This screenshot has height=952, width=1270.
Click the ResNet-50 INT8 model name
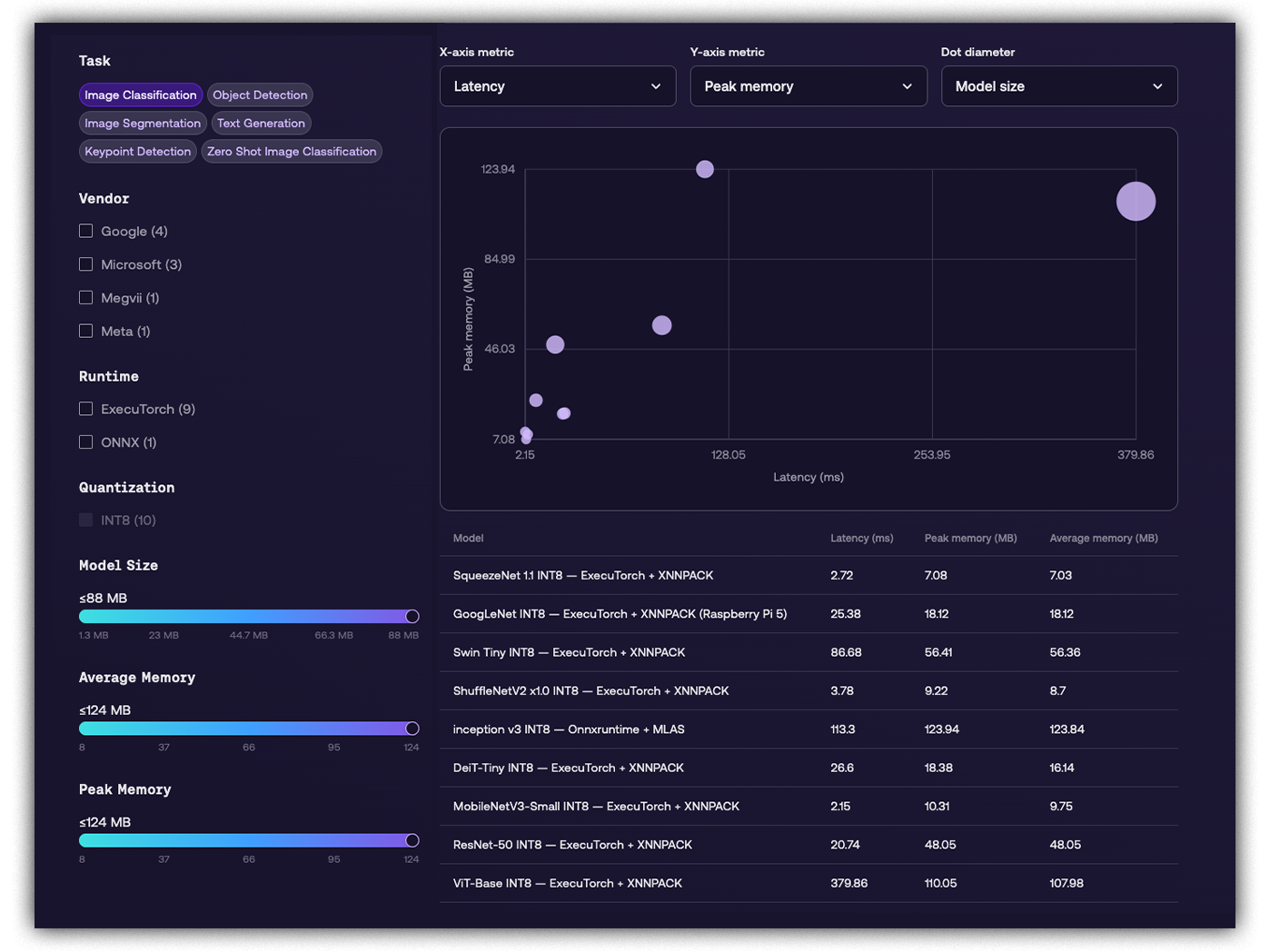pos(572,845)
